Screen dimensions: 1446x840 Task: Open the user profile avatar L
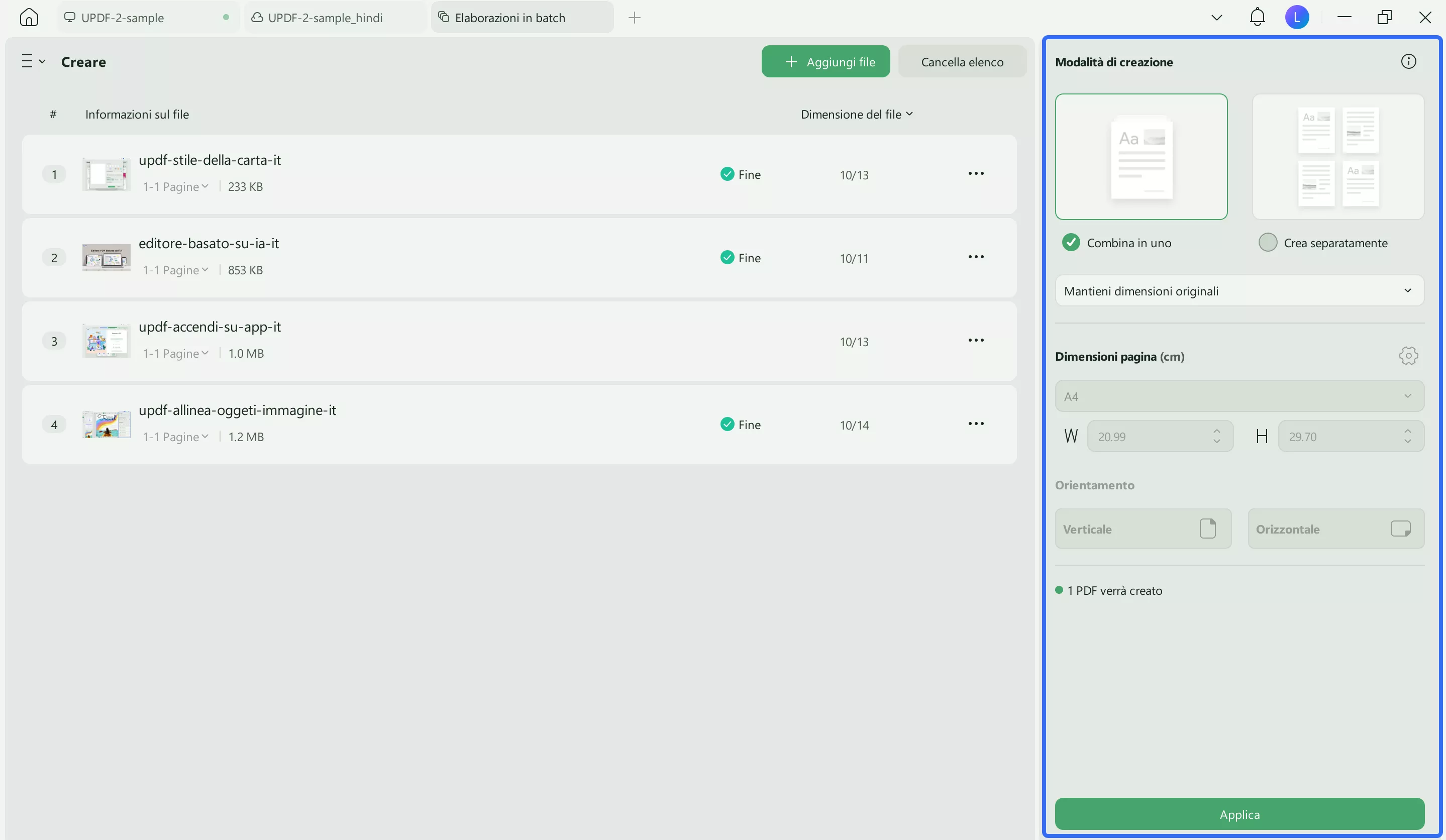(1296, 17)
